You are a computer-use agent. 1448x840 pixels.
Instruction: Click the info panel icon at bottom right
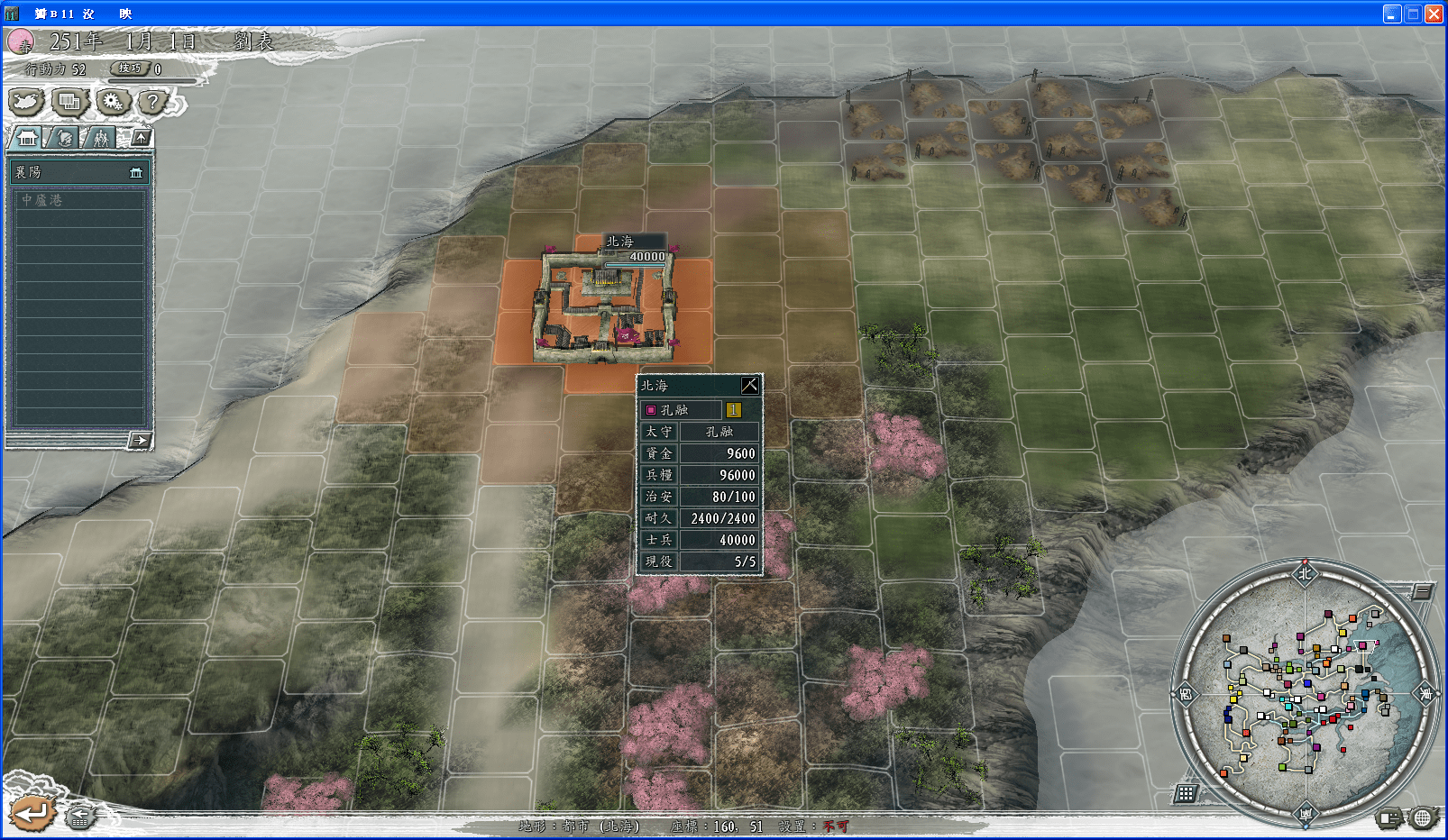(1389, 817)
